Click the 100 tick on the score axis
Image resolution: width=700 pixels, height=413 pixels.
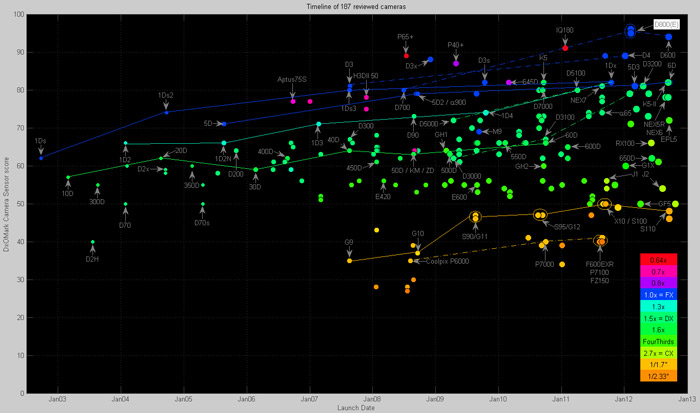point(19,14)
